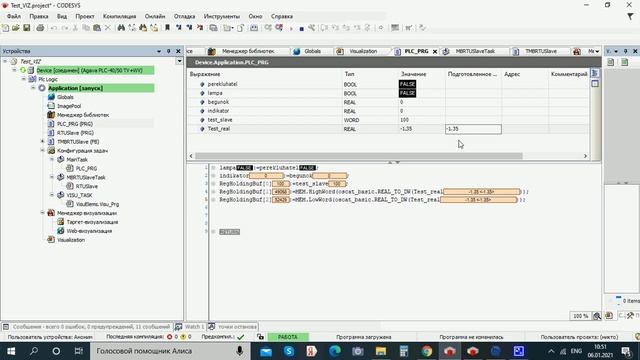Close the PLC_PRG editor tab
Screen dimensions: 640x360
(435, 51)
